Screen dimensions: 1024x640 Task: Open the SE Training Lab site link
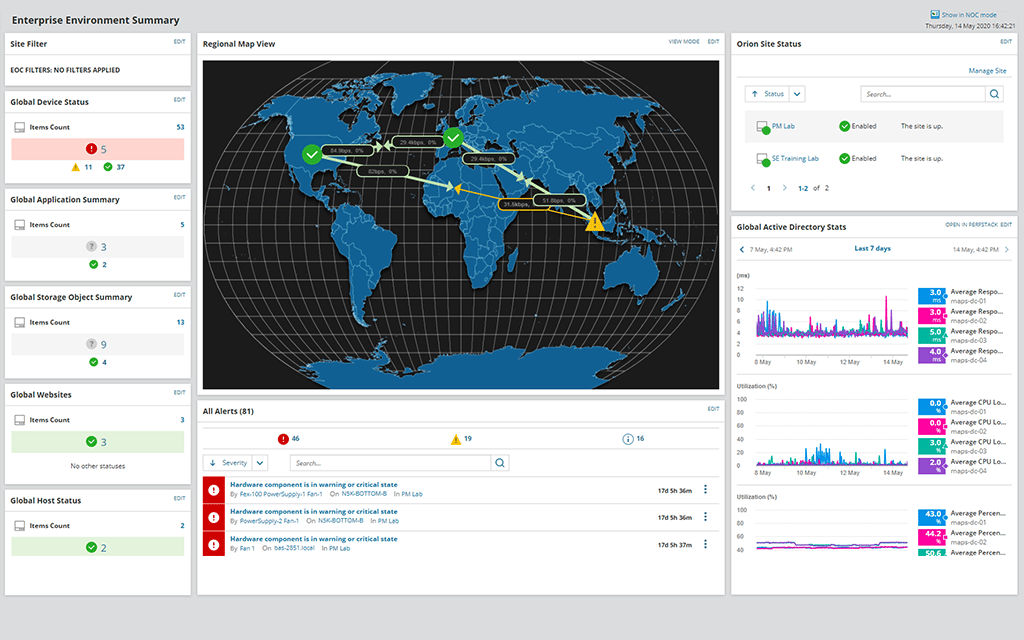796,158
